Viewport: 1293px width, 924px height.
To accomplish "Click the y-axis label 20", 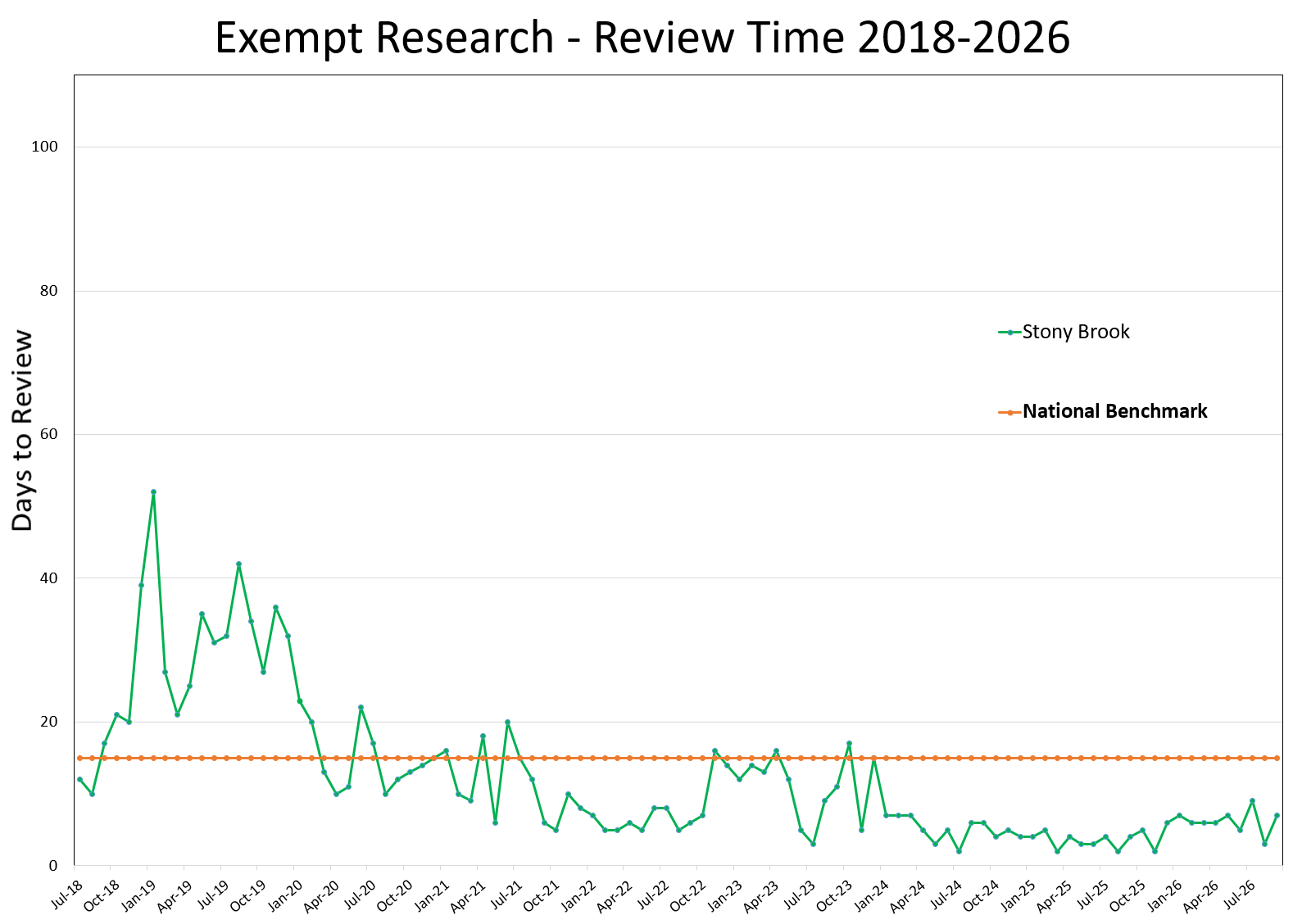I will (48, 722).
